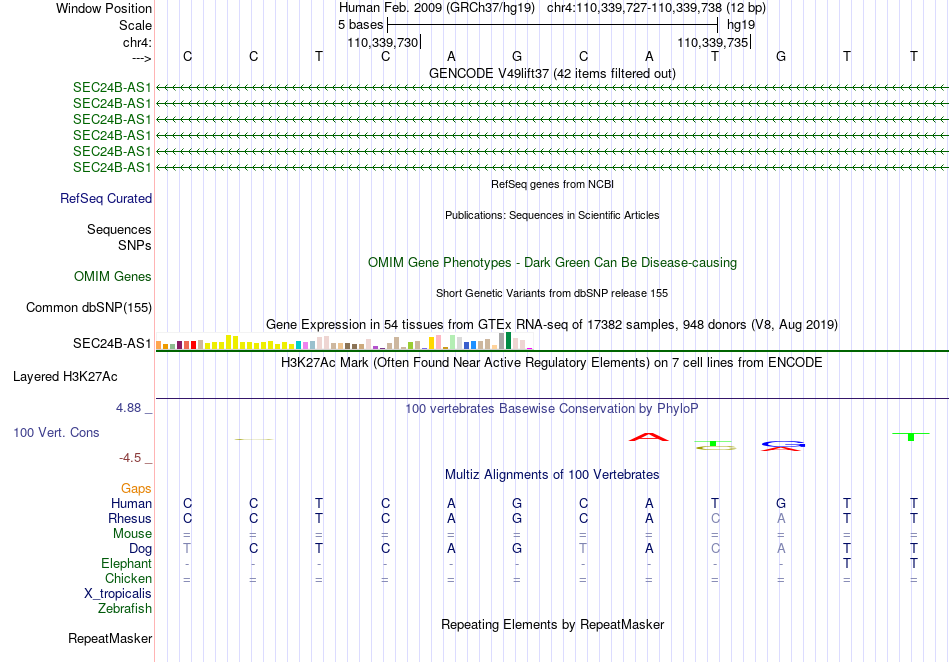
Task: Click the hg19 label after the scale bar
Action: (741, 25)
